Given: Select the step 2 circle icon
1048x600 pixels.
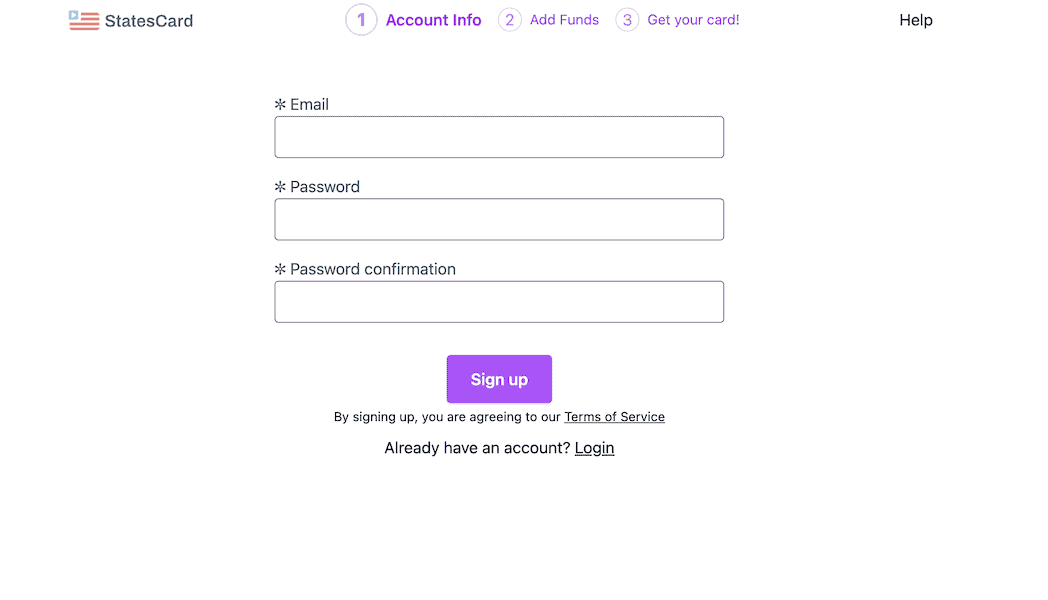Looking at the screenshot, I should tap(509, 20).
